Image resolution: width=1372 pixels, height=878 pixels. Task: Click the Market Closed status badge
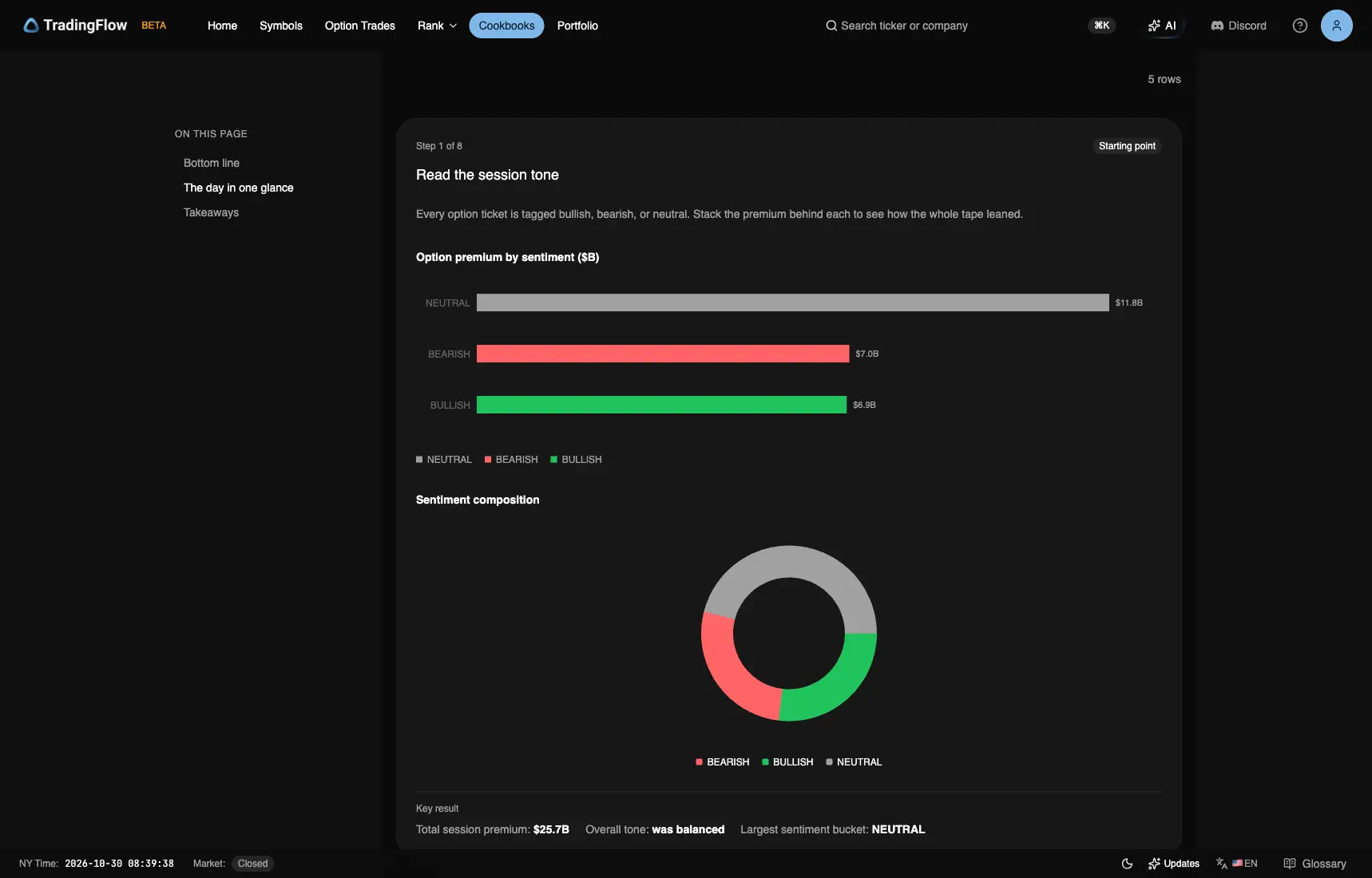coord(252,864)
